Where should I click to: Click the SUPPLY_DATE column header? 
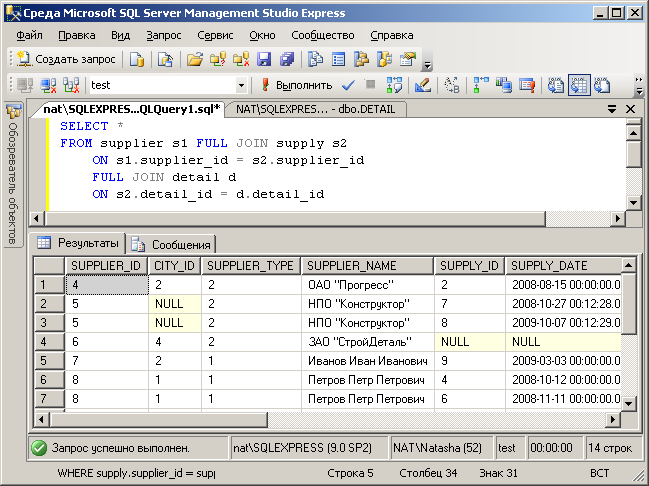tap(563, 266)
